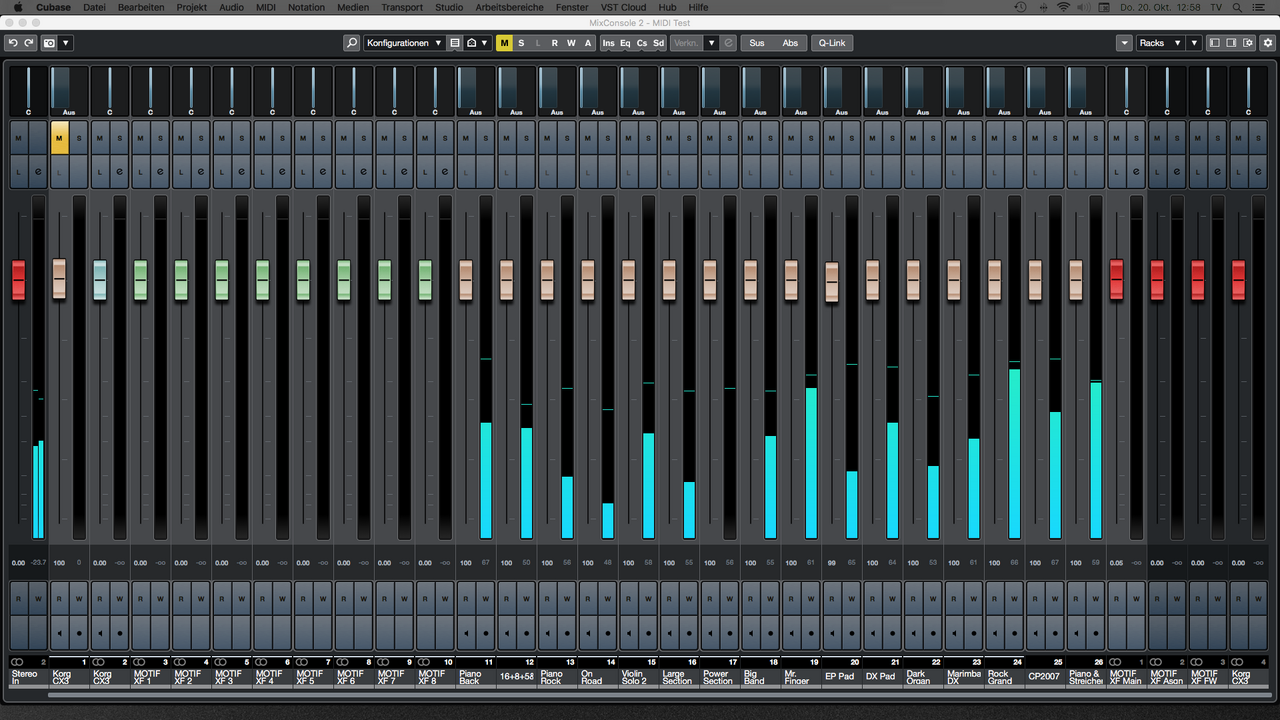Enable Q-Link mode
This screenshot has width=1280, height=720.
[x=832, y=43]
